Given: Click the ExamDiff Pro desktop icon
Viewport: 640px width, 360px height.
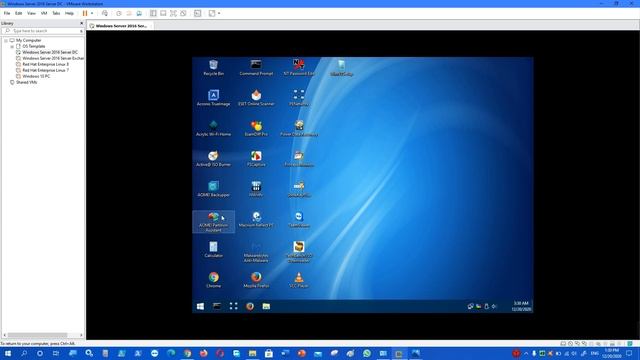Looking at the screenshot, I should point(256,129).
